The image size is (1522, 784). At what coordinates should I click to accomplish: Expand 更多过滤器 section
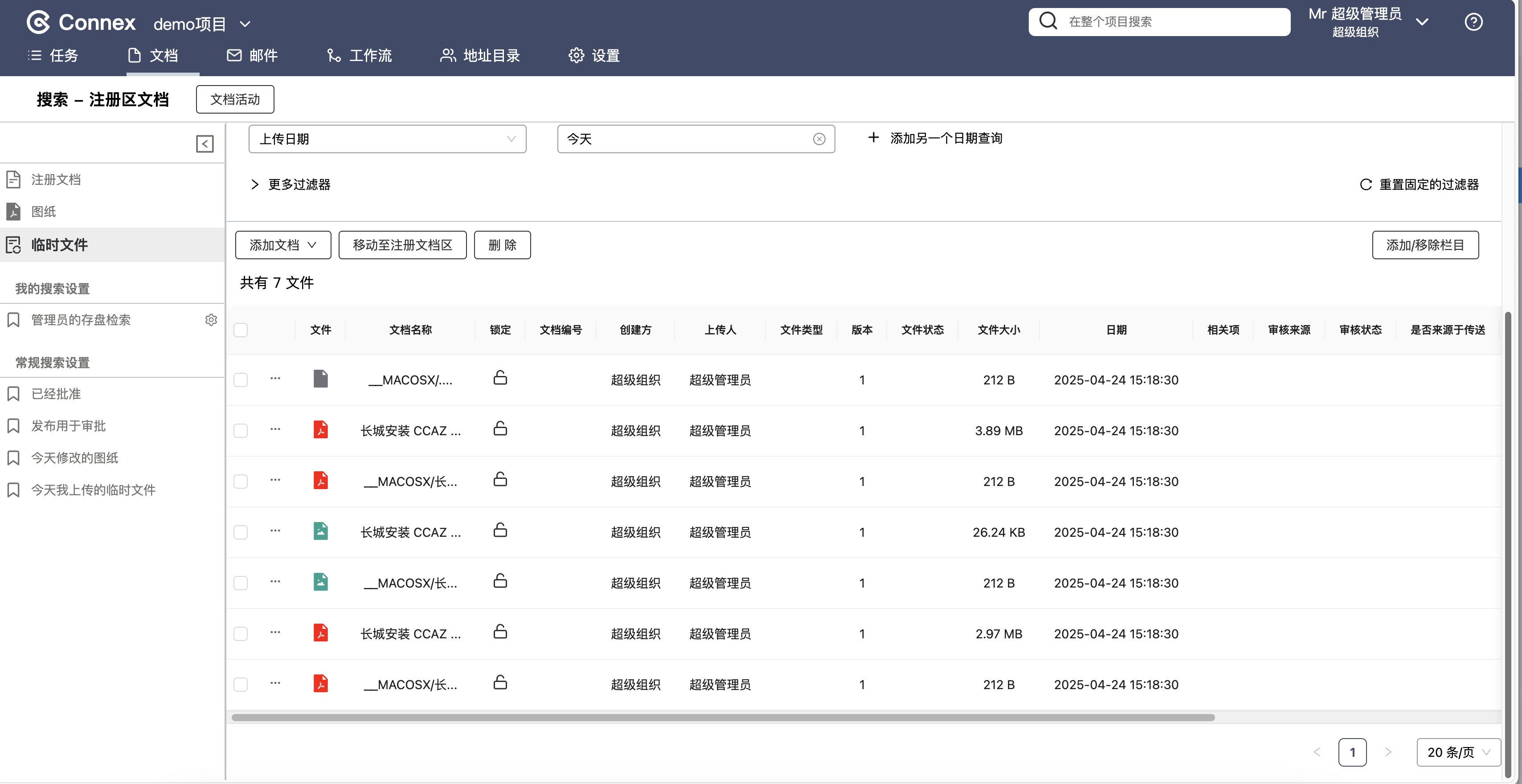pyautogui.click(x=290, y=184)
